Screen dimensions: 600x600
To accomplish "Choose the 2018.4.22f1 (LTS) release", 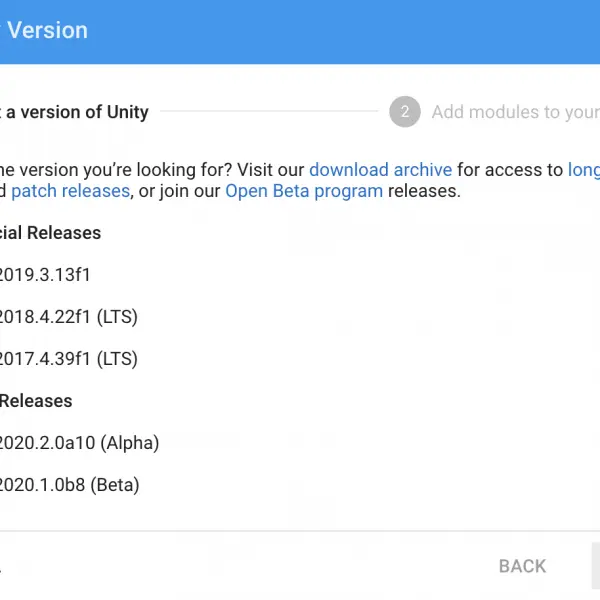I will [x=69, y=317].
